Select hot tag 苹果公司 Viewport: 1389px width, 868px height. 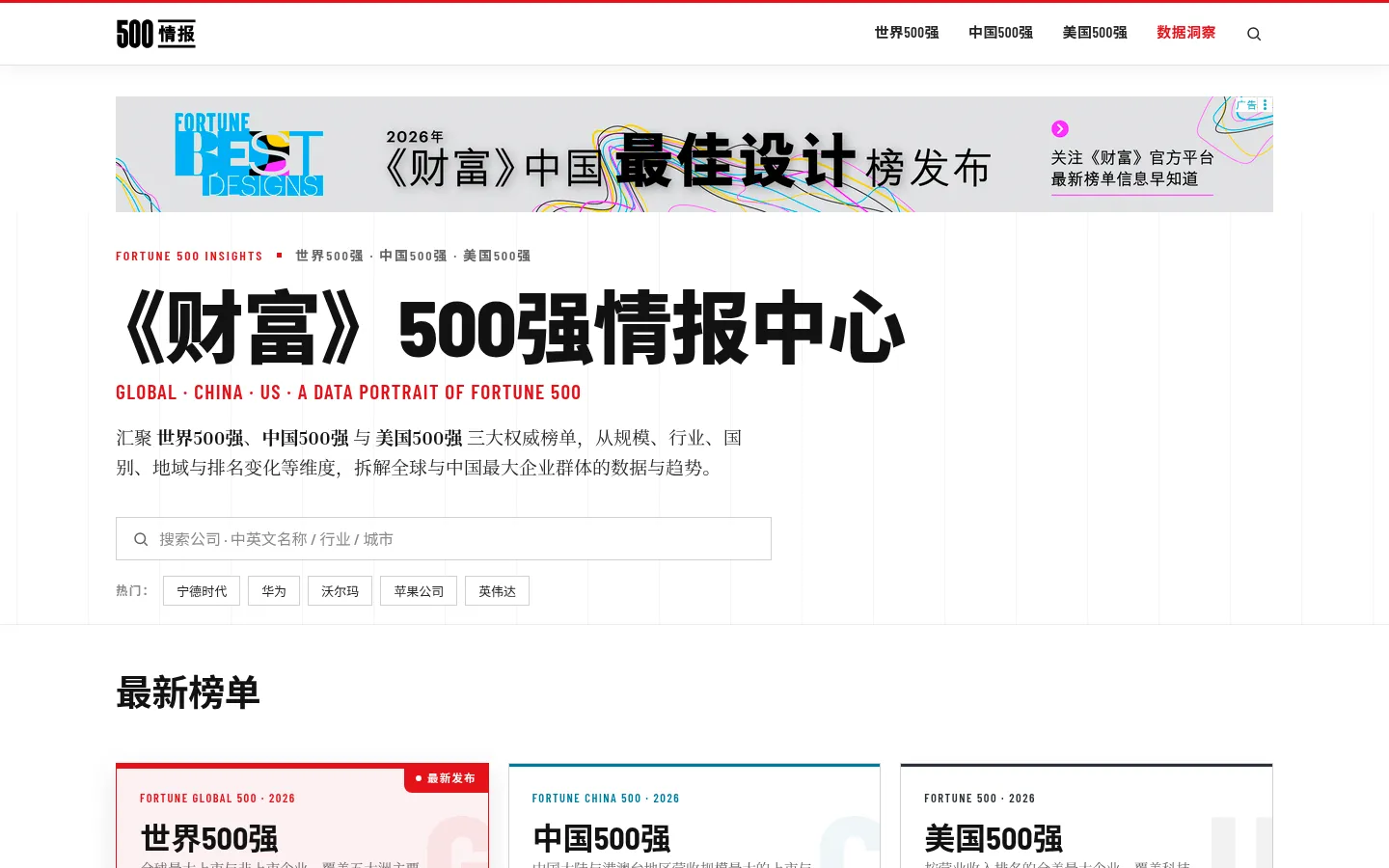pyautogui.click(x=419, y=591)
